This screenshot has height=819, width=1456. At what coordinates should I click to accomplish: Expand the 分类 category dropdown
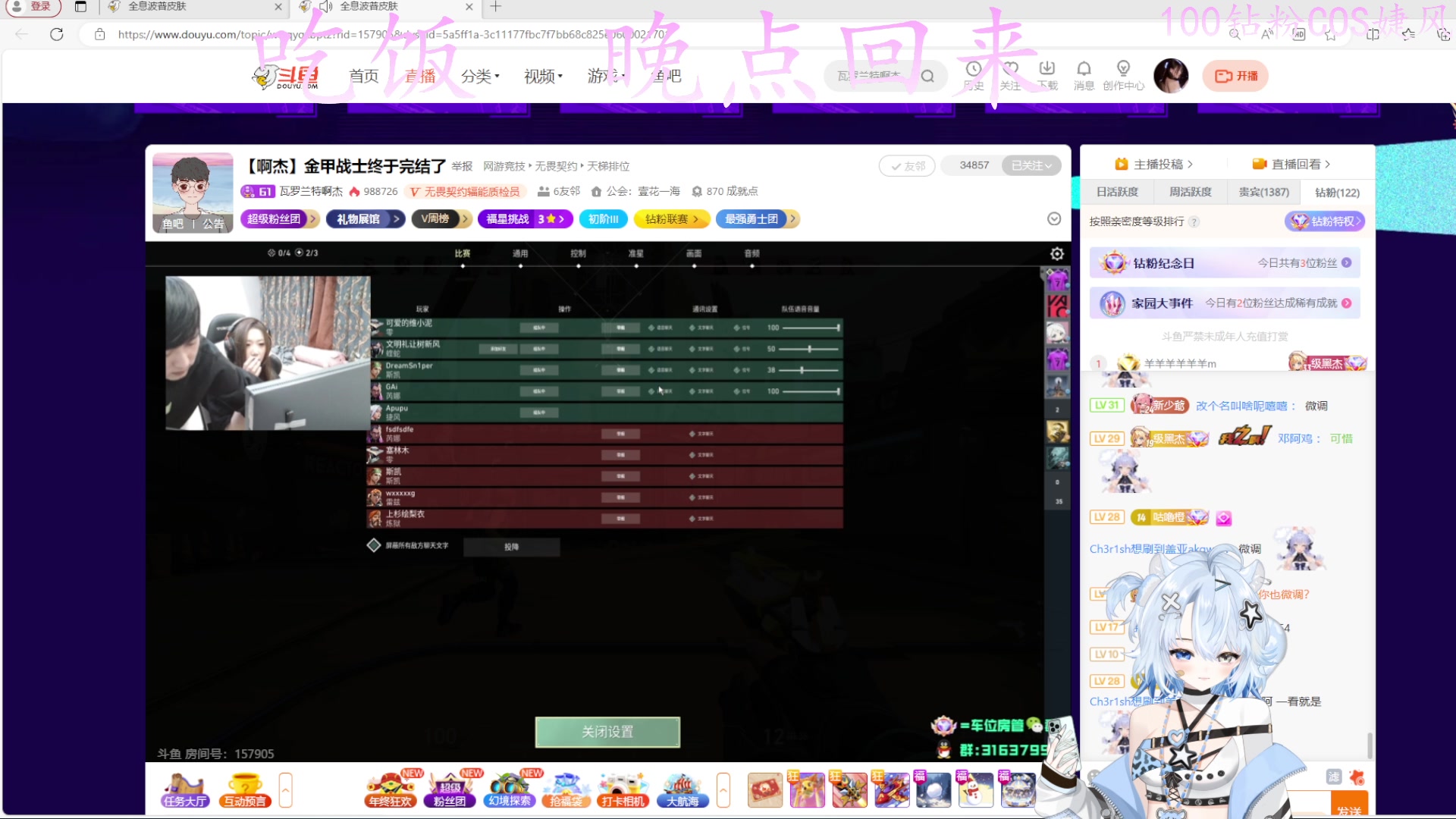tap(480, 76)
